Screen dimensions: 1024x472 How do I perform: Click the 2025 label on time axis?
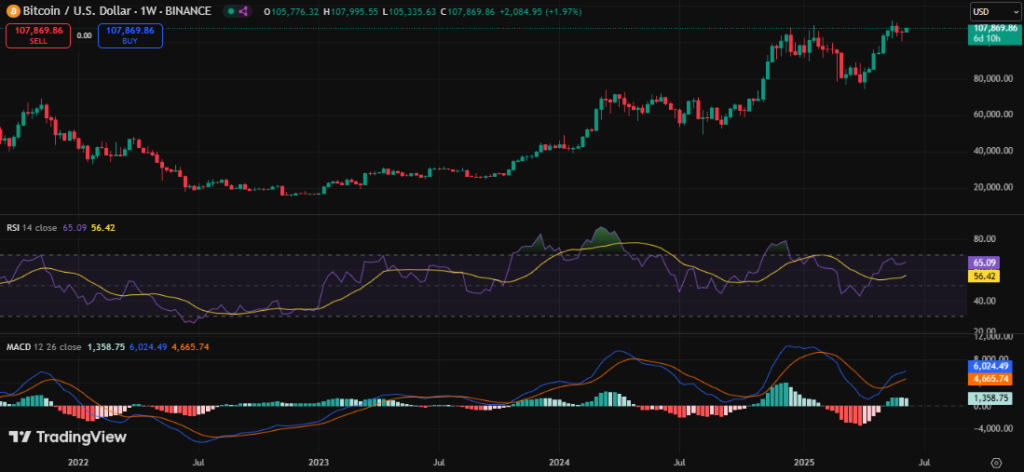click(804, 462)
